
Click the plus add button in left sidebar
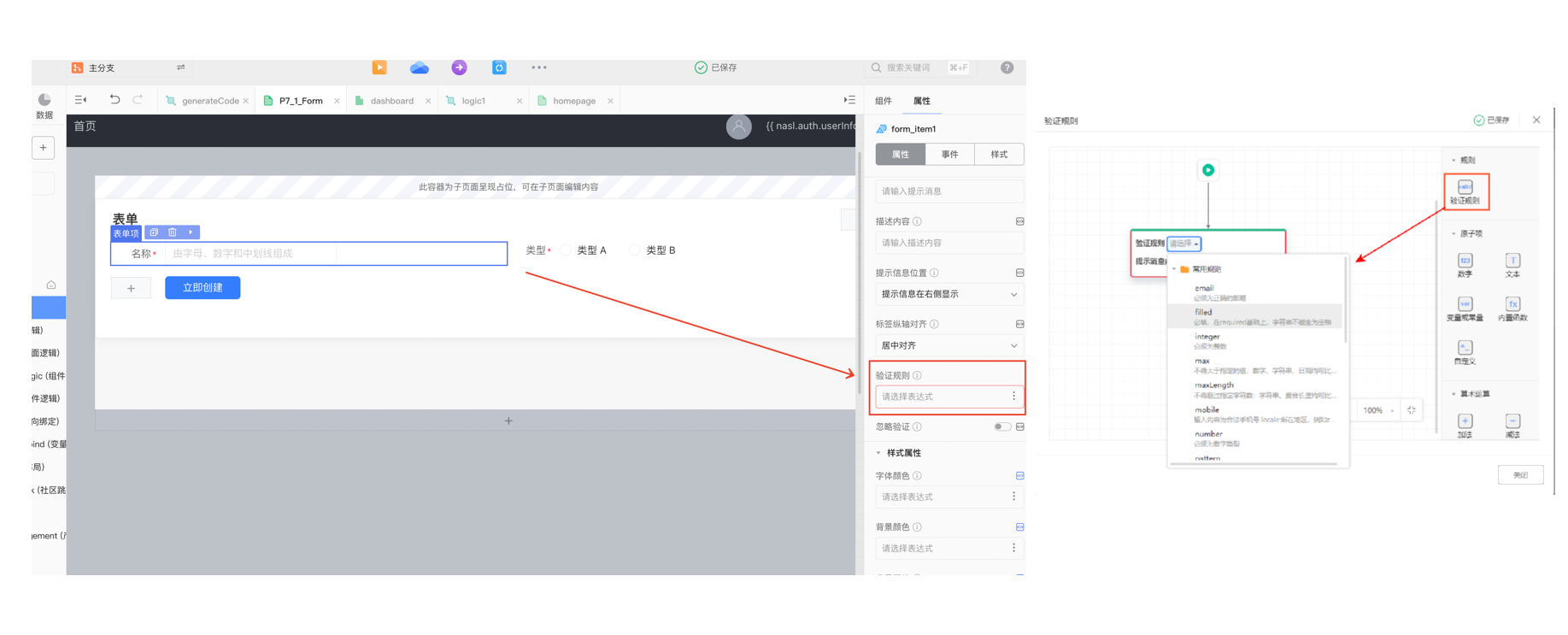[44, 148]
